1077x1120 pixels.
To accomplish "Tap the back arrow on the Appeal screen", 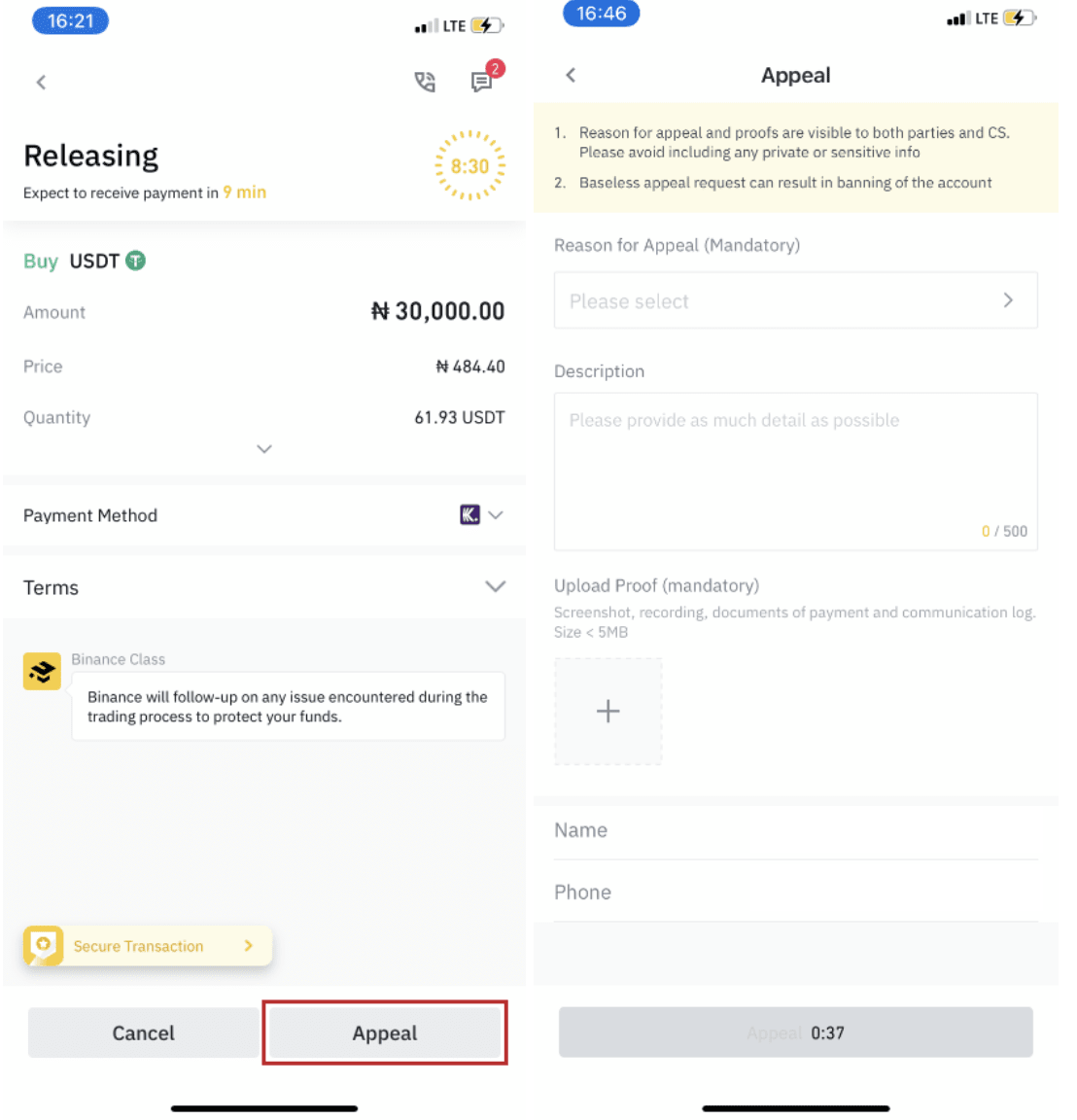I will click(571, 74).
